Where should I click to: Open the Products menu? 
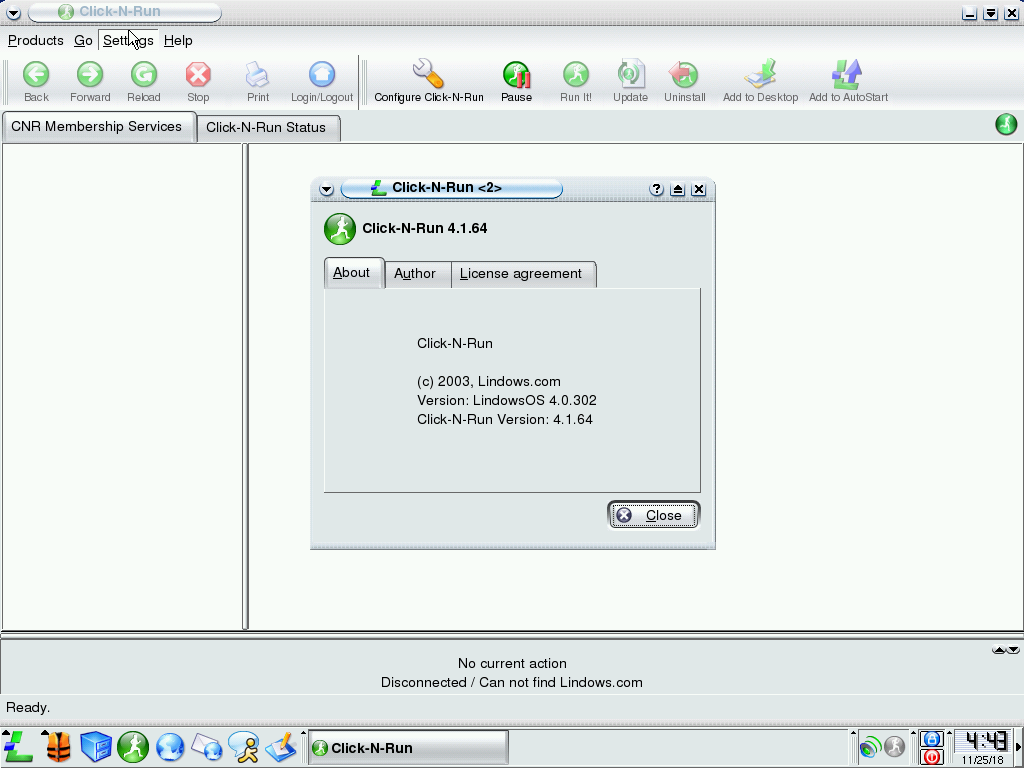coord(35,40)
